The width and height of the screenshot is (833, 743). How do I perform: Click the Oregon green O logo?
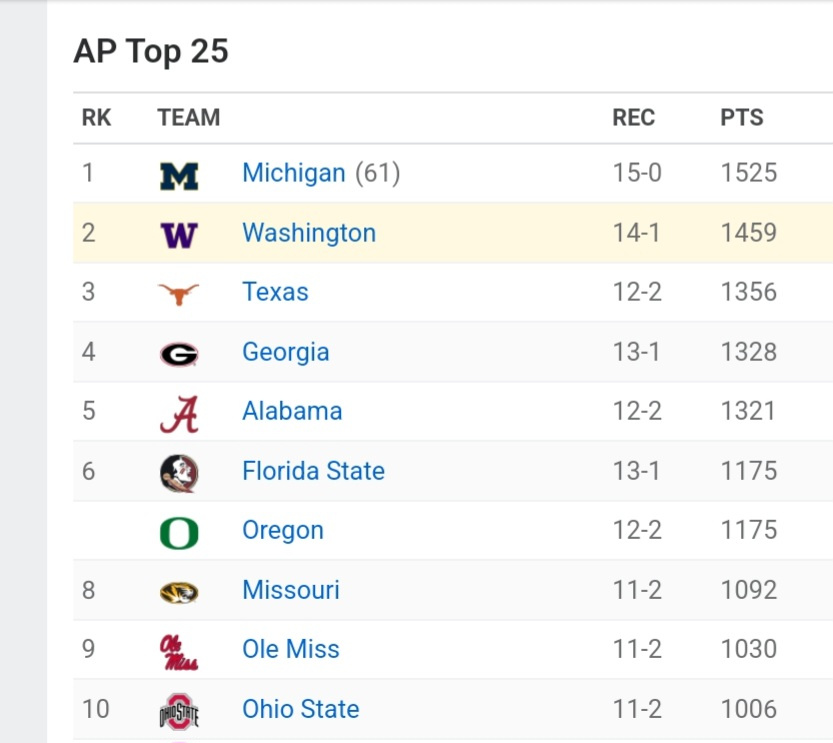point(179,531)
